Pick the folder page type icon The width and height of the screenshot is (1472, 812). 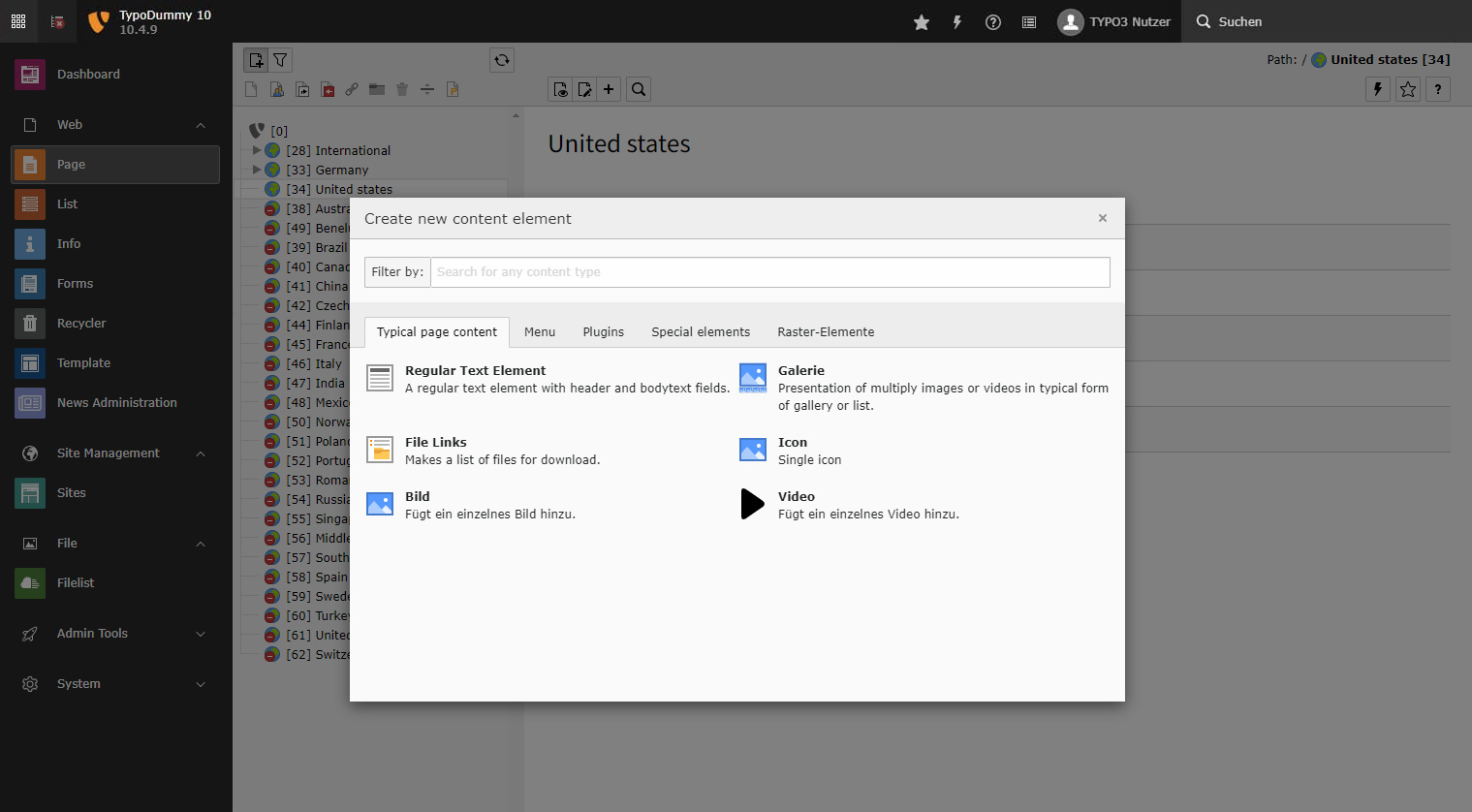(x=377, y=89)
